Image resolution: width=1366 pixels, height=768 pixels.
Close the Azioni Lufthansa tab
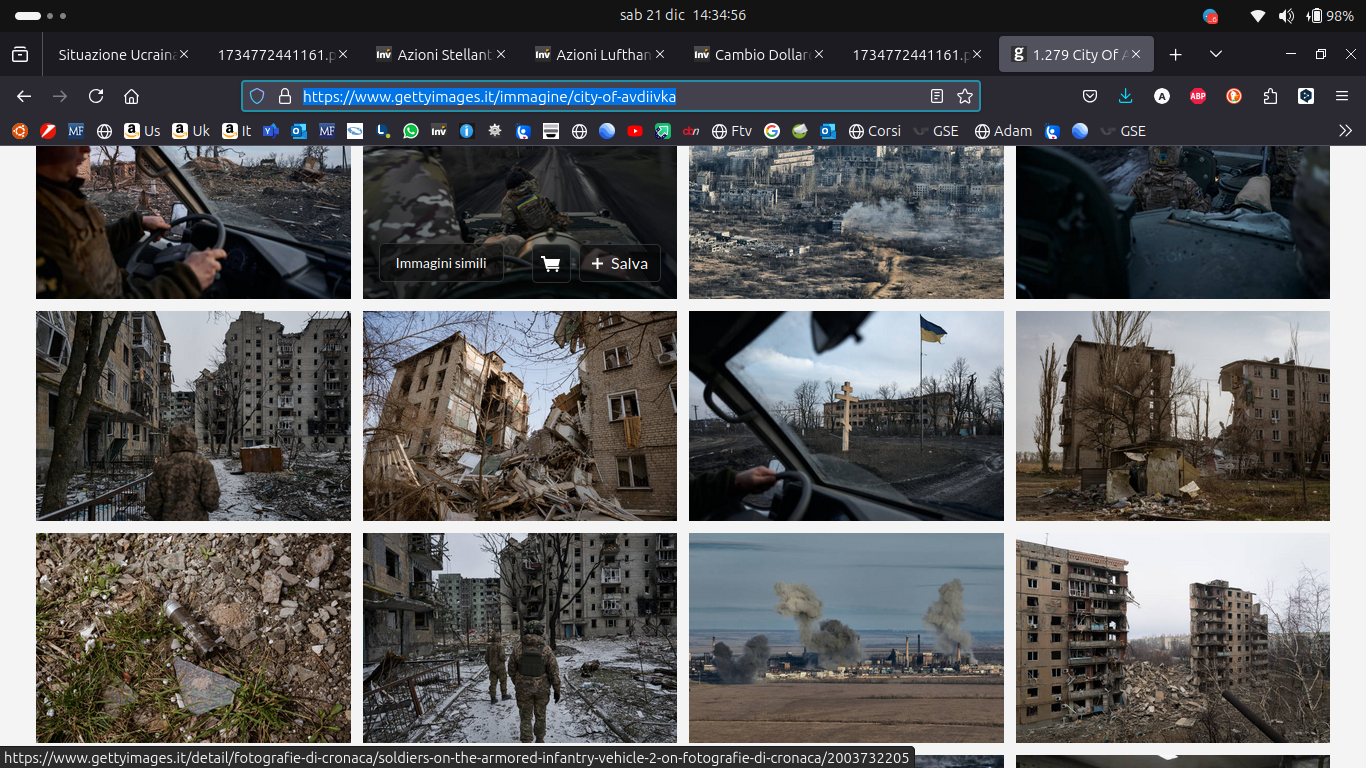660,55
